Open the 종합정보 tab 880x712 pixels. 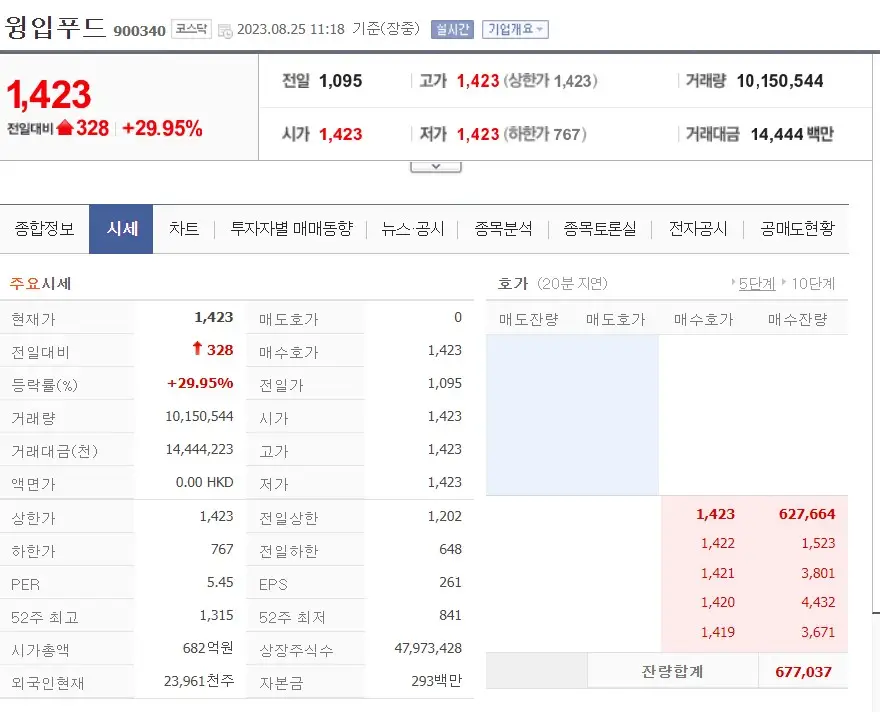click(47, 228)
